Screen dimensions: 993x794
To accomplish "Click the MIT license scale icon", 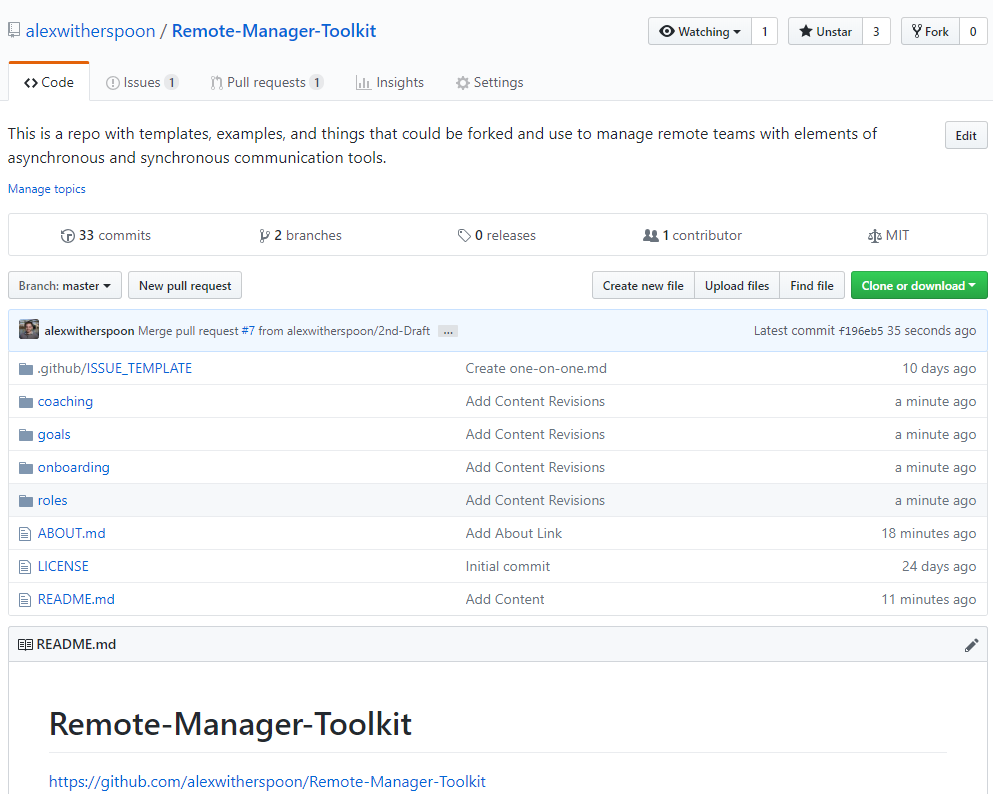I will 875,236.
